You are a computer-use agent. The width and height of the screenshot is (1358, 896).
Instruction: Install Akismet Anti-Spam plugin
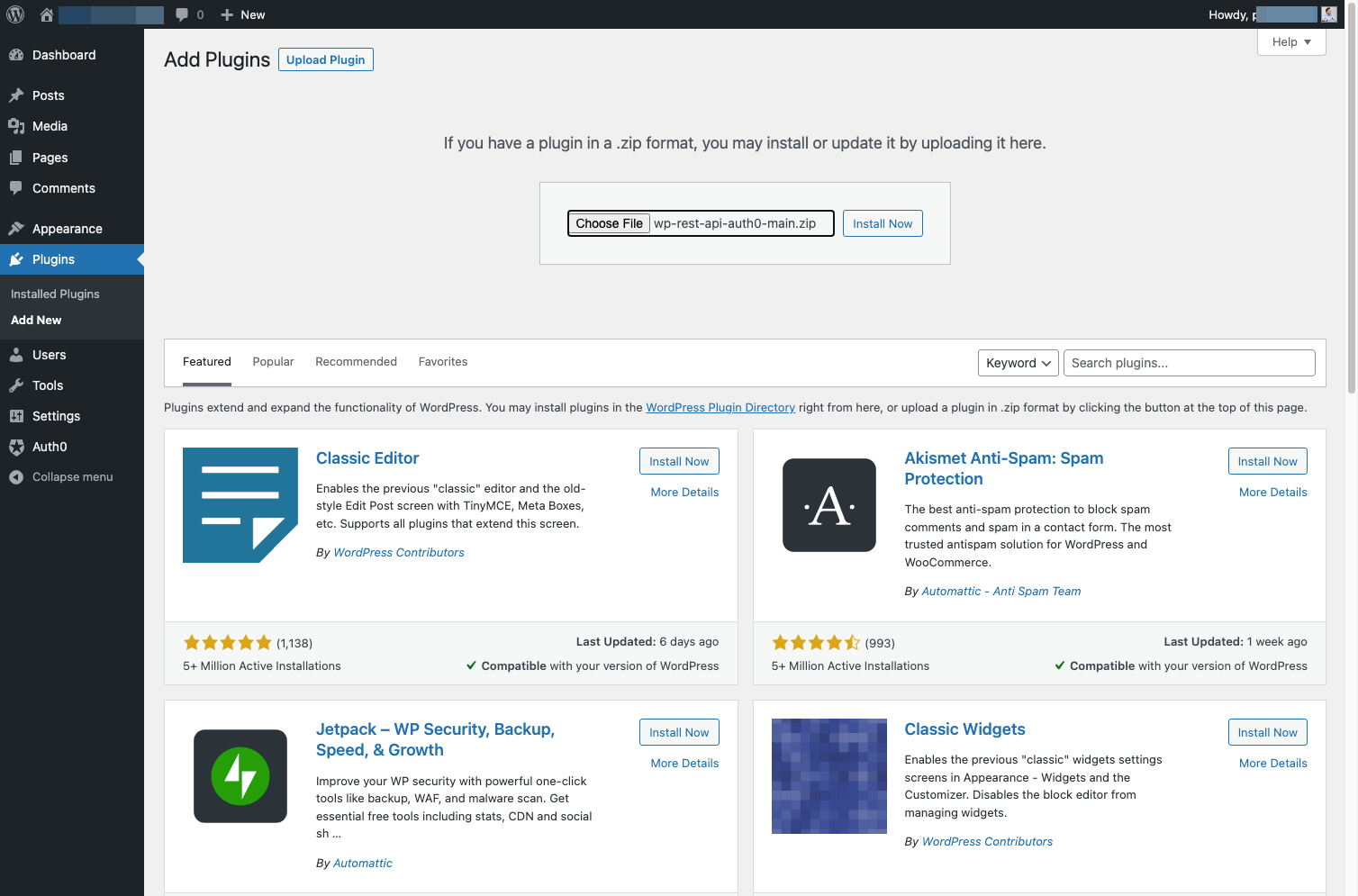click(x=1267, y=461)
